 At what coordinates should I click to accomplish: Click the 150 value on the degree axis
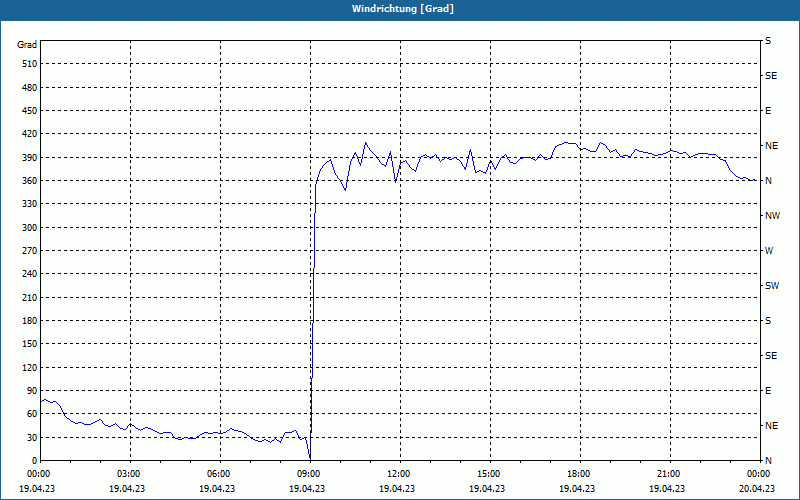click(29, 344)
